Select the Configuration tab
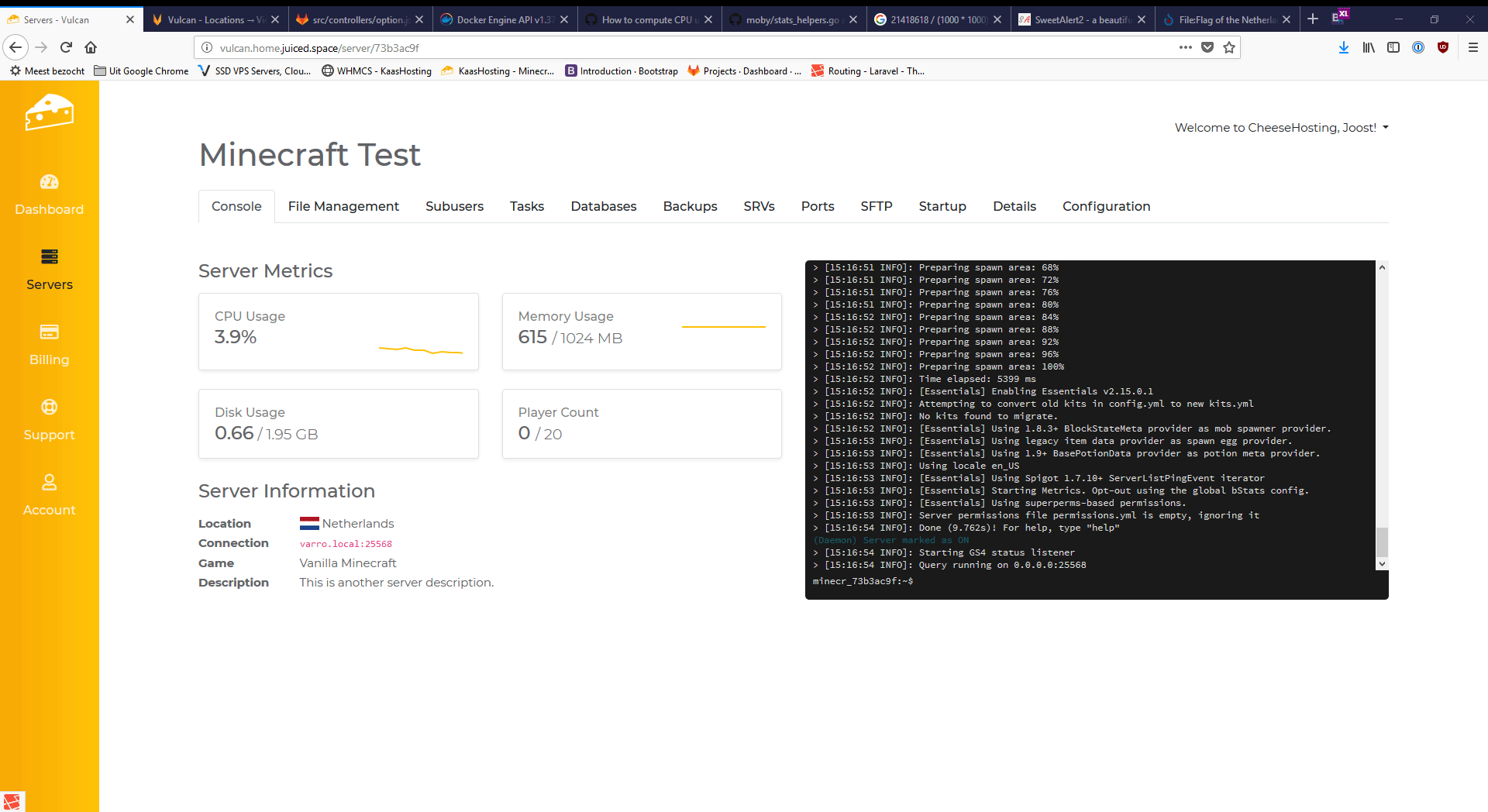 (x=1106, y=206)
